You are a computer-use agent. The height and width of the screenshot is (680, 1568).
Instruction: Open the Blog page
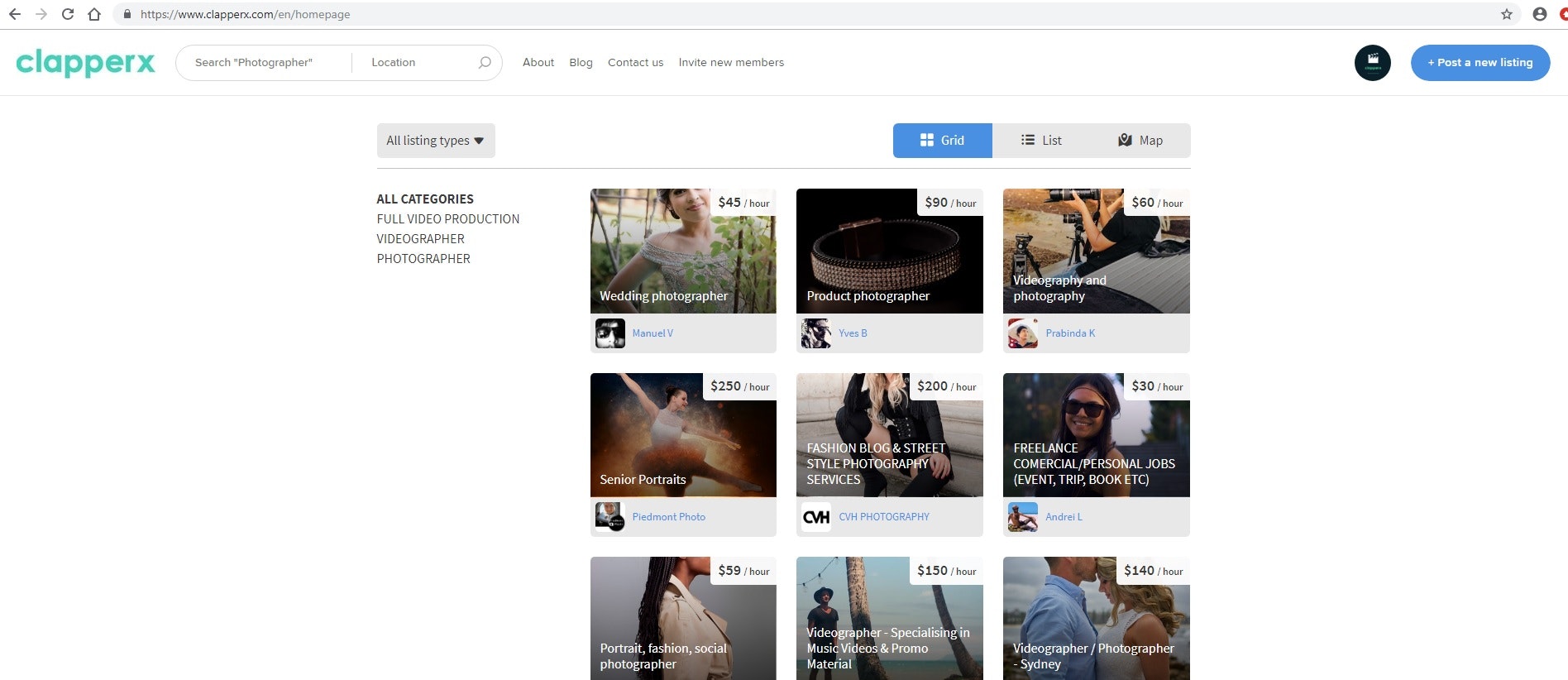(x=581, y=62)
